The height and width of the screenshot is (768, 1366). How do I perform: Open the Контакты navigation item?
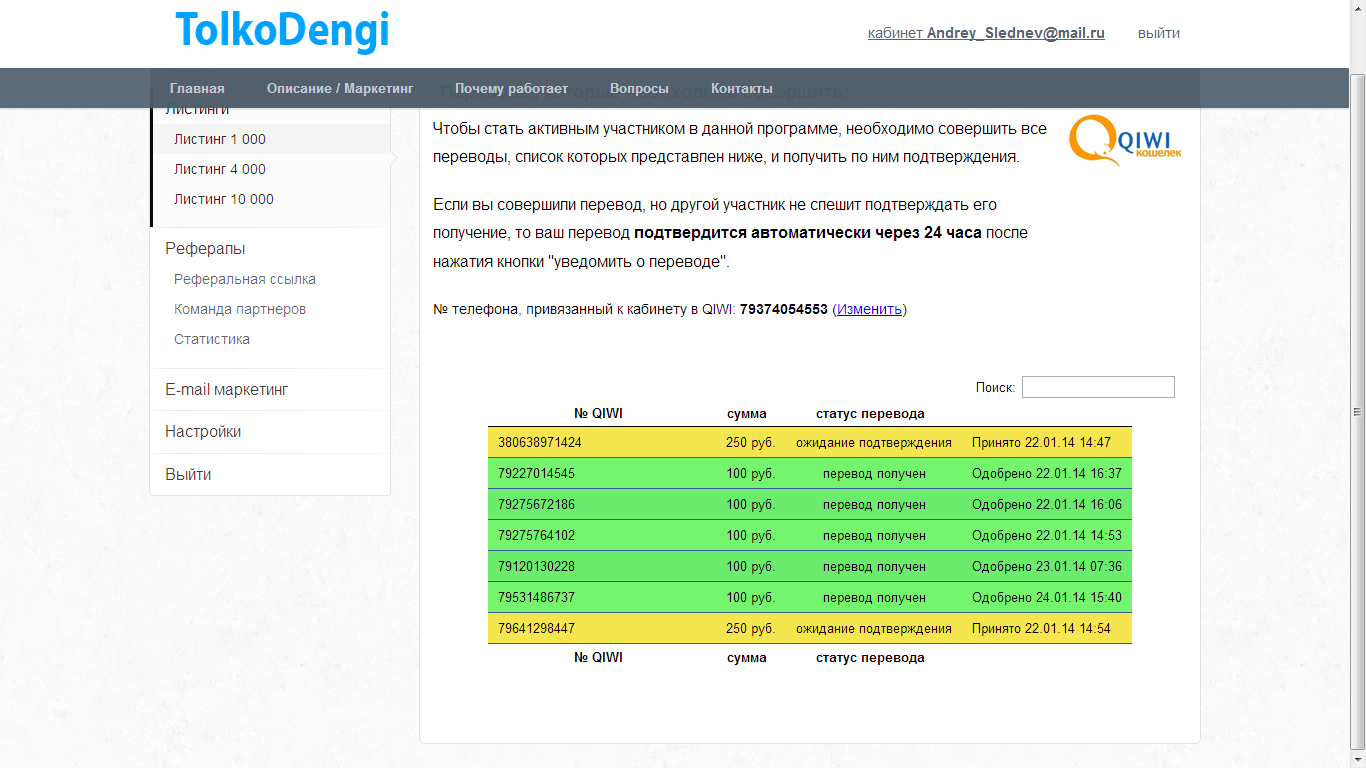pos(742,88)
